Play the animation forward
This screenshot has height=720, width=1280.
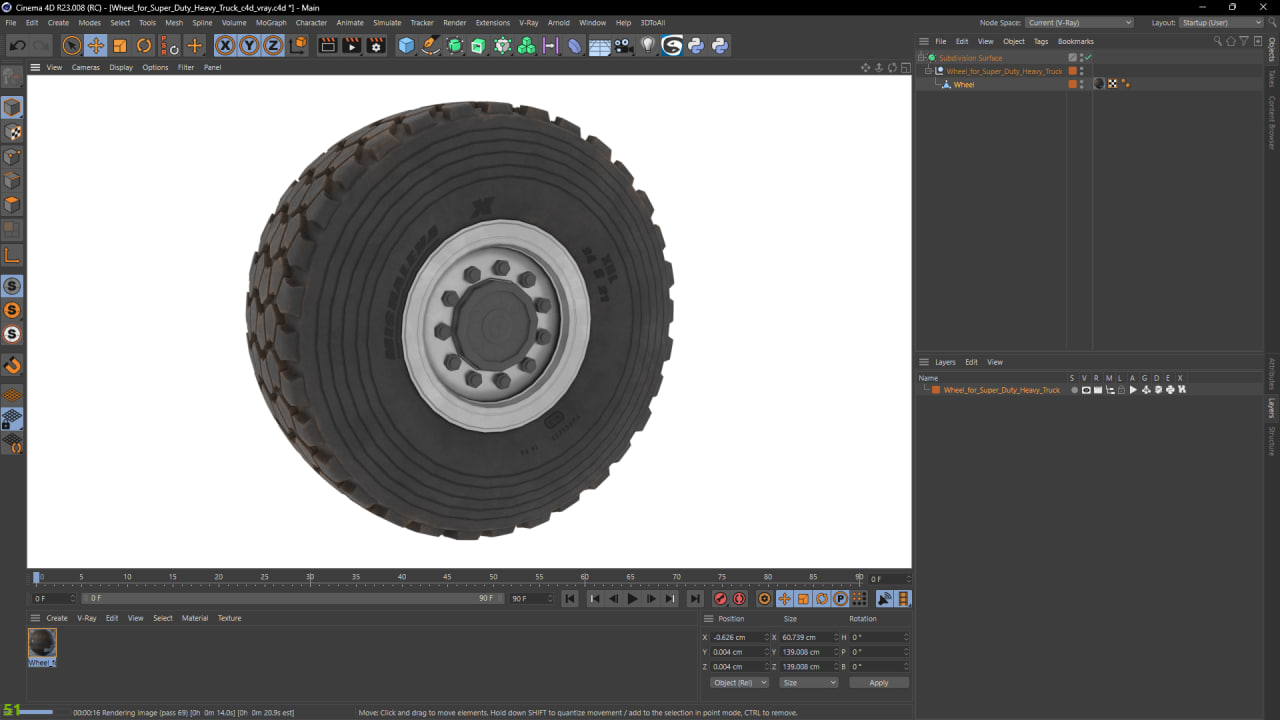[632, 599]
